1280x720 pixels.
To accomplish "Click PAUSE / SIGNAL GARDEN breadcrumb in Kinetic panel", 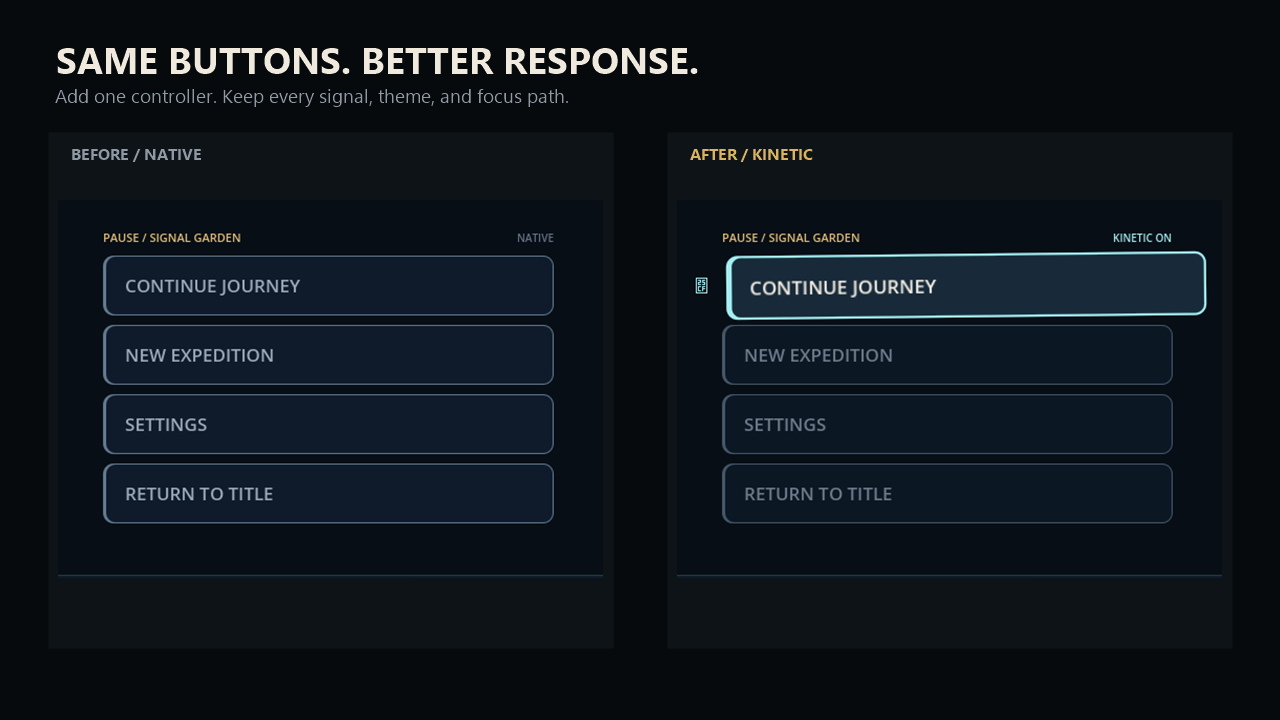I will click(x=791, y=238).
